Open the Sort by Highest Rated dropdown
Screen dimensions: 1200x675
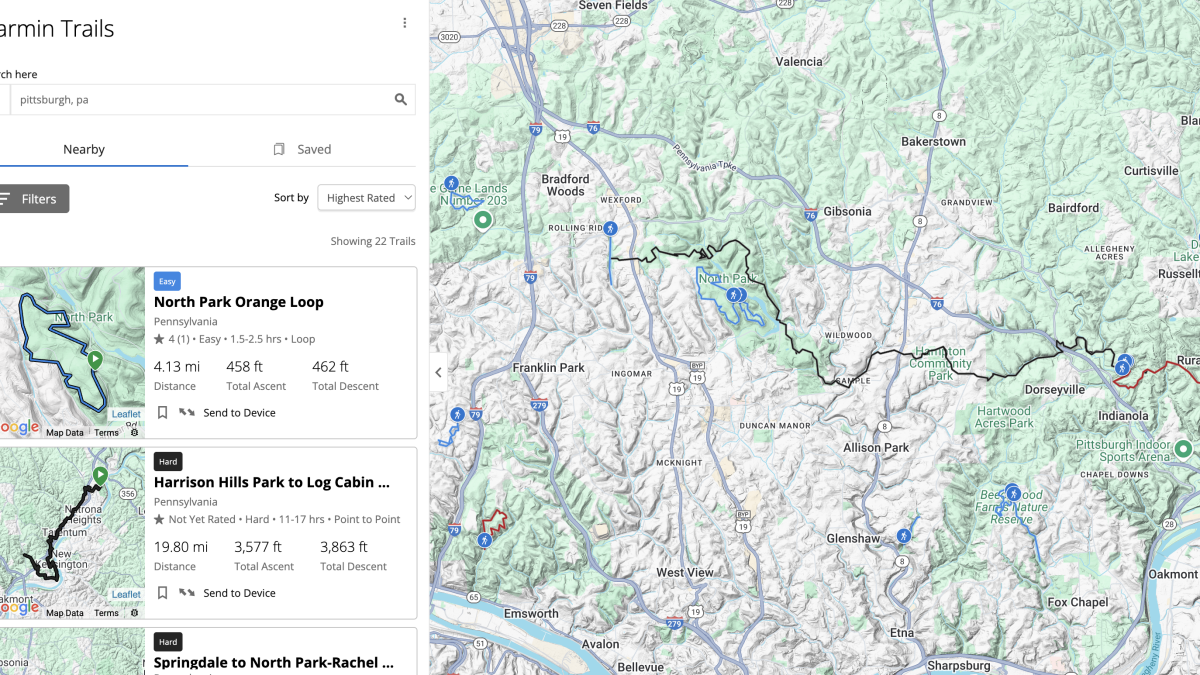[x=366, y=198]
